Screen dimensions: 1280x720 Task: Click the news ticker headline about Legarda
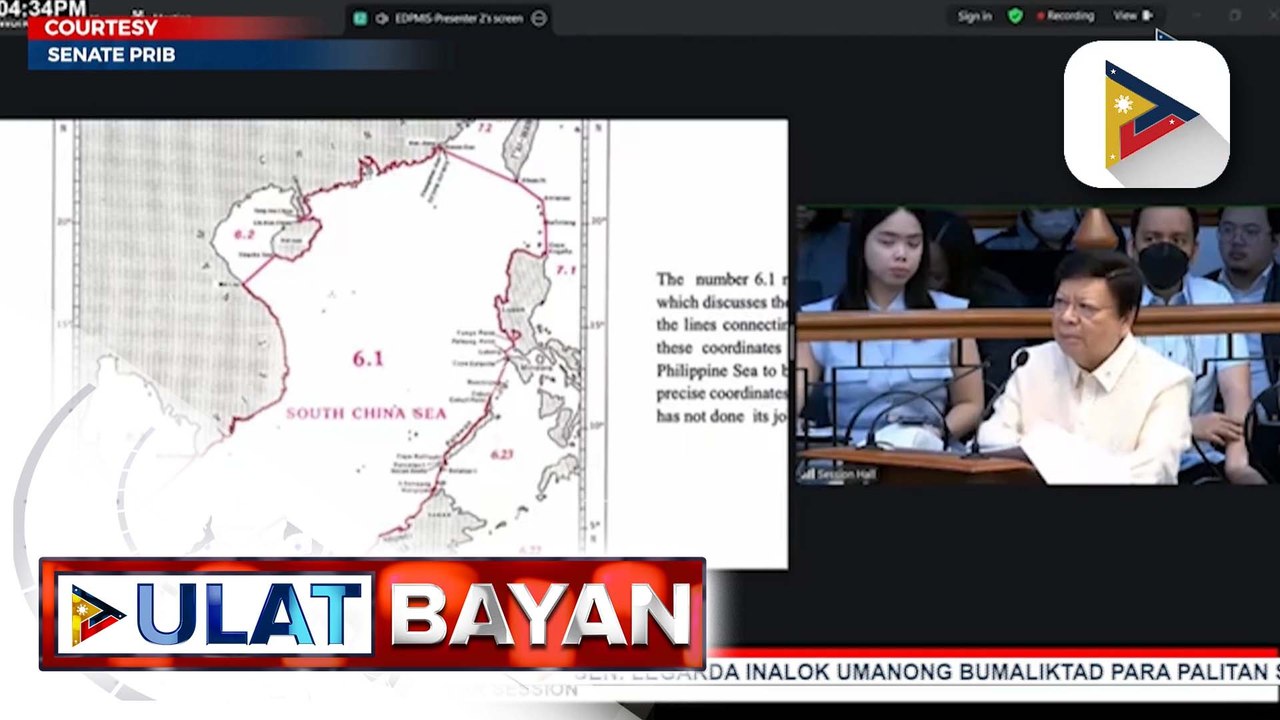[x=926, y=672]
